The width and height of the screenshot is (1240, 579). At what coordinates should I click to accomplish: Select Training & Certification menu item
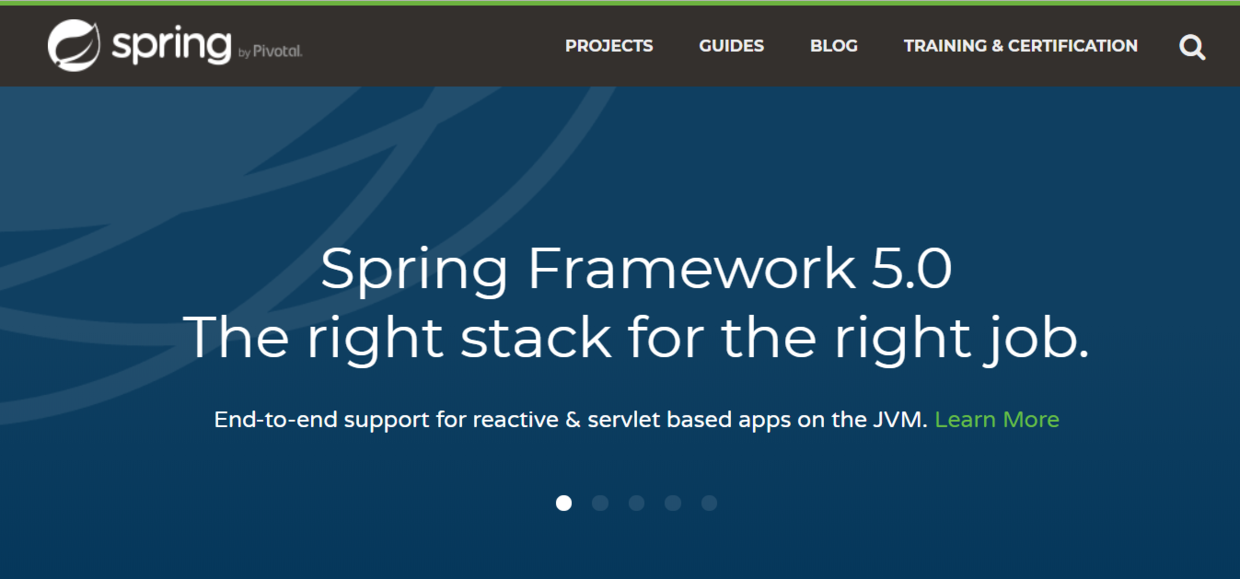point(1021,46)
